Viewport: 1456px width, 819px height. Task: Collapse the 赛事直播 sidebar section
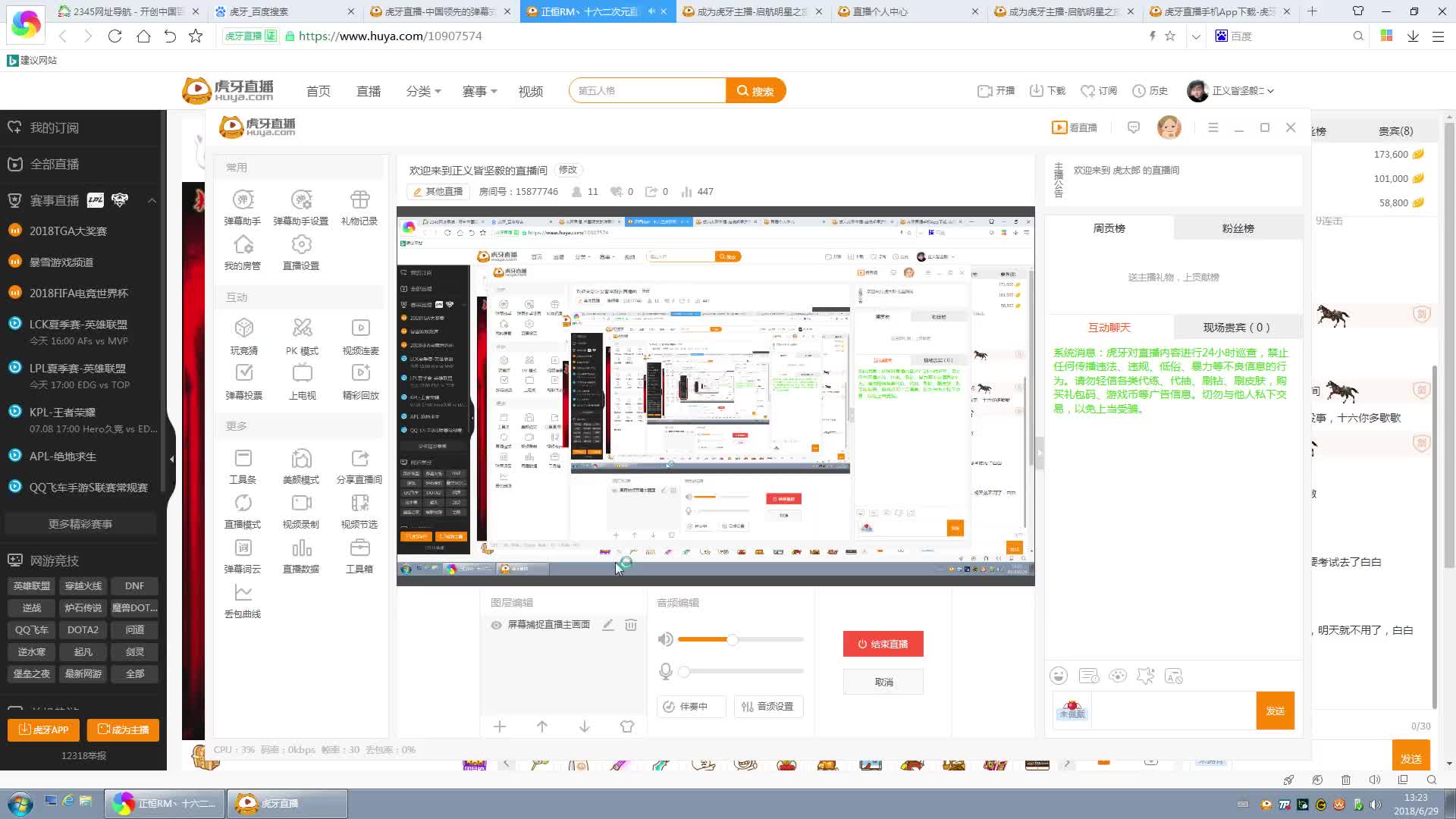152,200
